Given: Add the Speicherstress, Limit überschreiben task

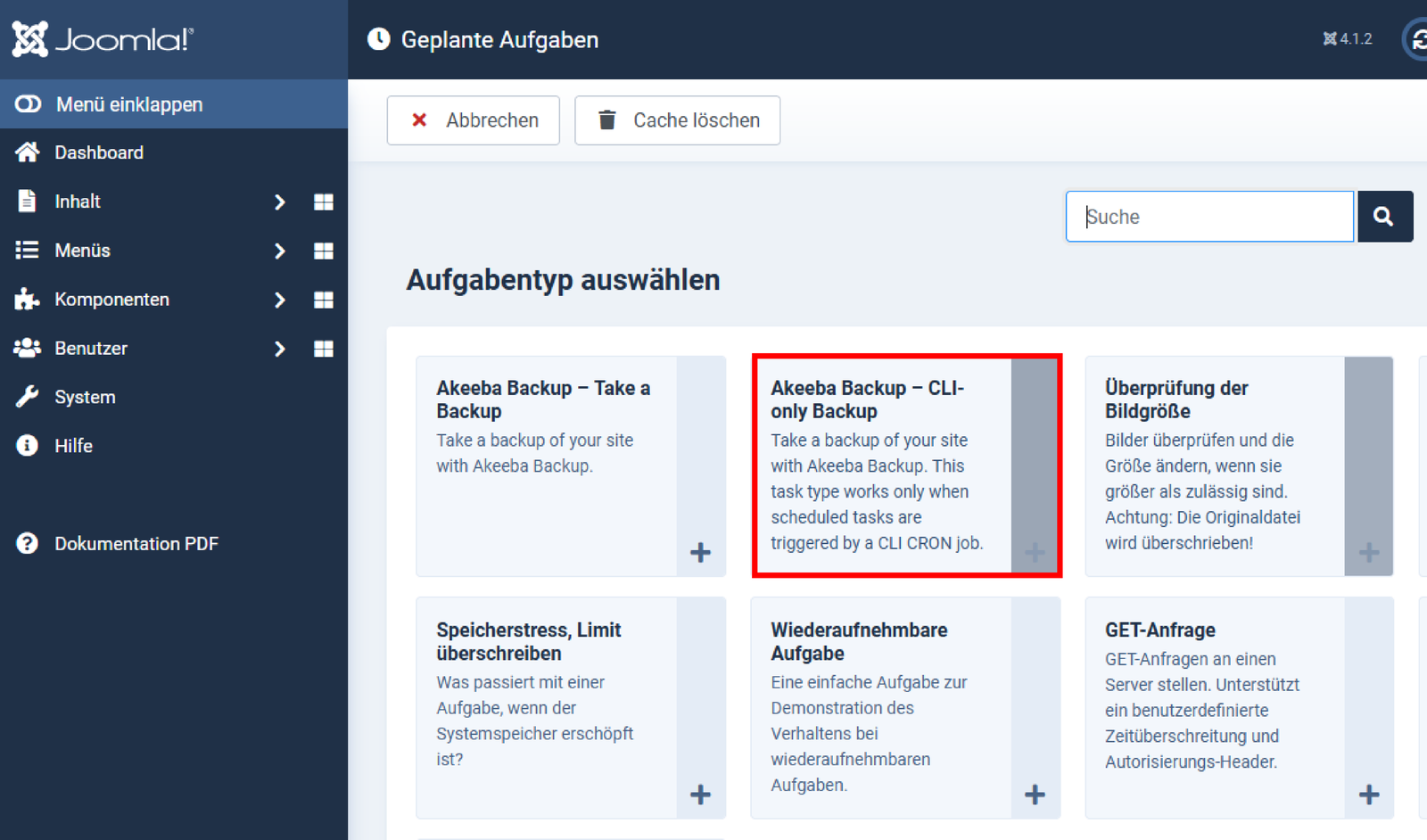Looking at the screenshot, I should (x=700, y=795).
